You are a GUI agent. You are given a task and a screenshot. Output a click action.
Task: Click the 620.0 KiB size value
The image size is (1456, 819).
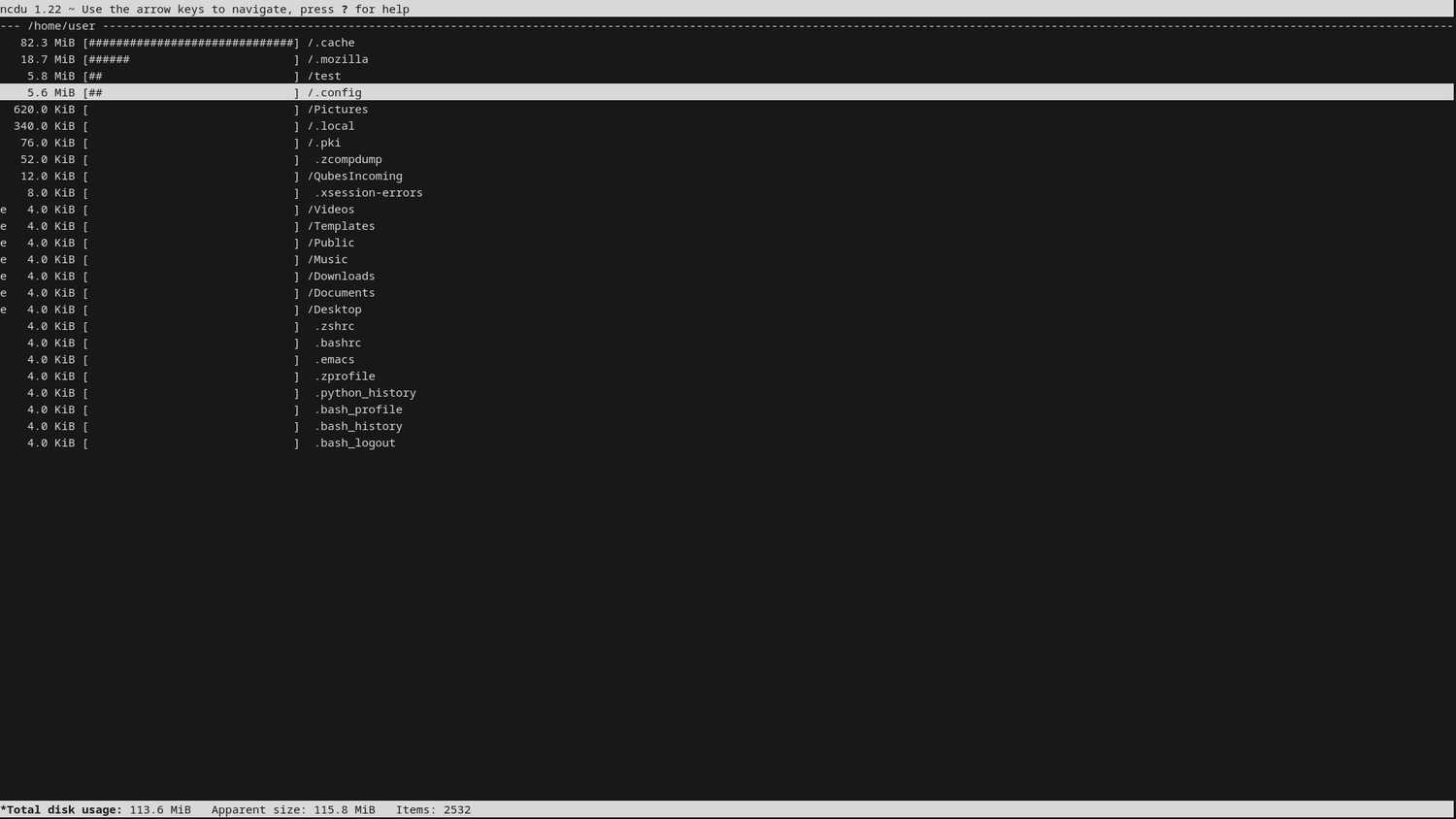pyautogui.click(x=45, y=109)
